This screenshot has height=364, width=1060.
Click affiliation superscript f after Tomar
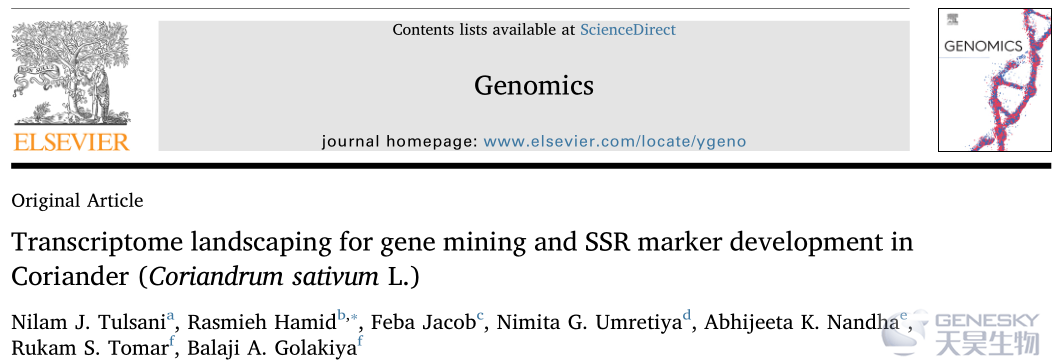tap(172, 342)
